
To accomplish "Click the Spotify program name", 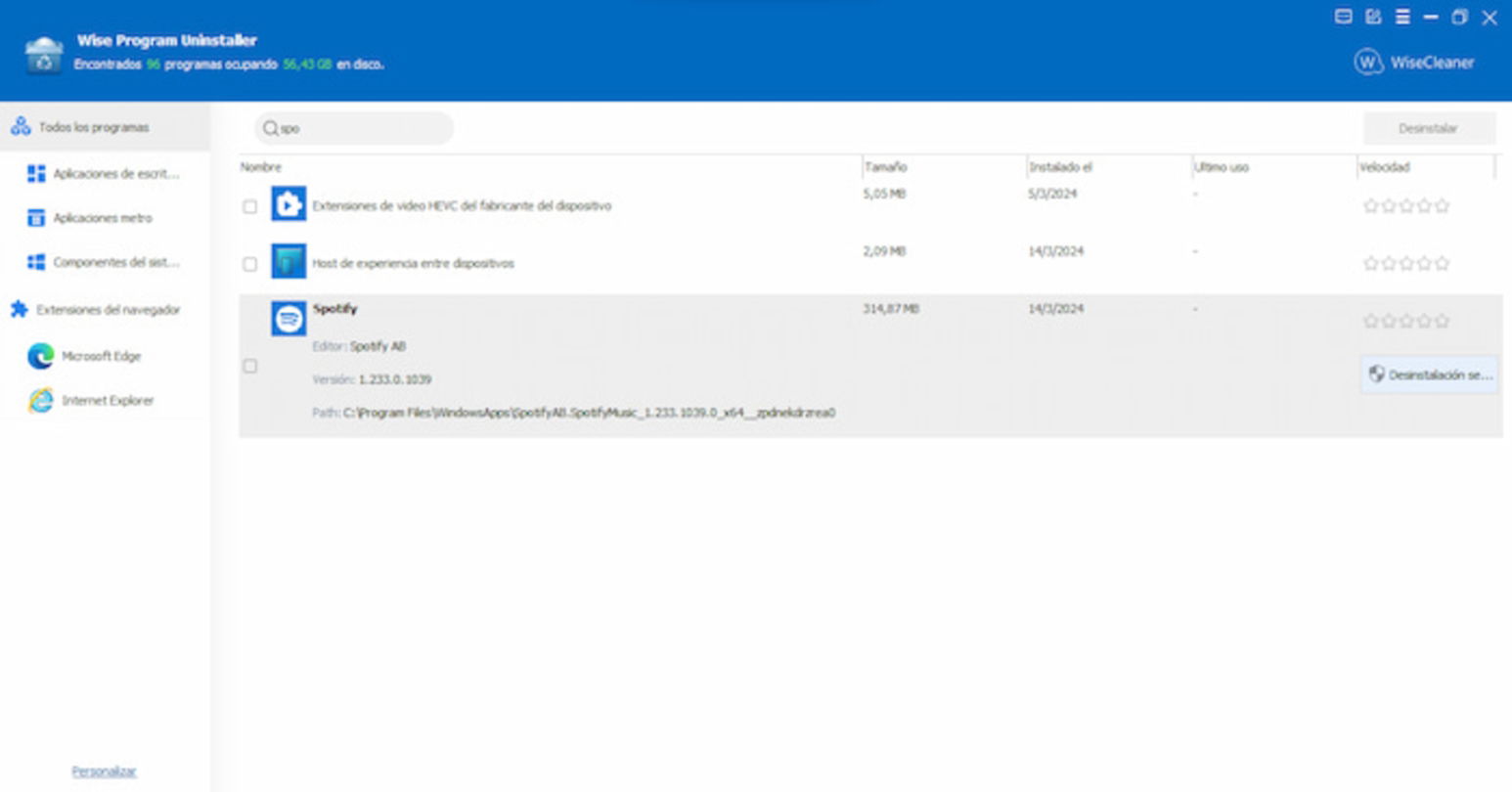I will pos(335,309).
